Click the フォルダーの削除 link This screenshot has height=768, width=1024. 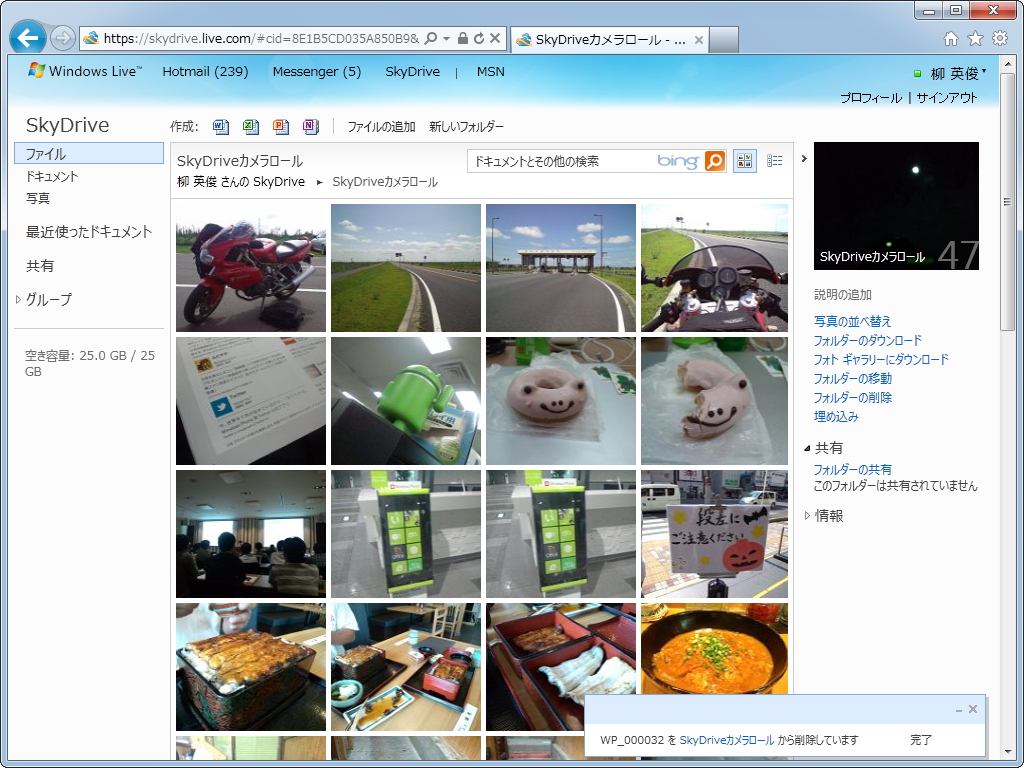[851, 399]
